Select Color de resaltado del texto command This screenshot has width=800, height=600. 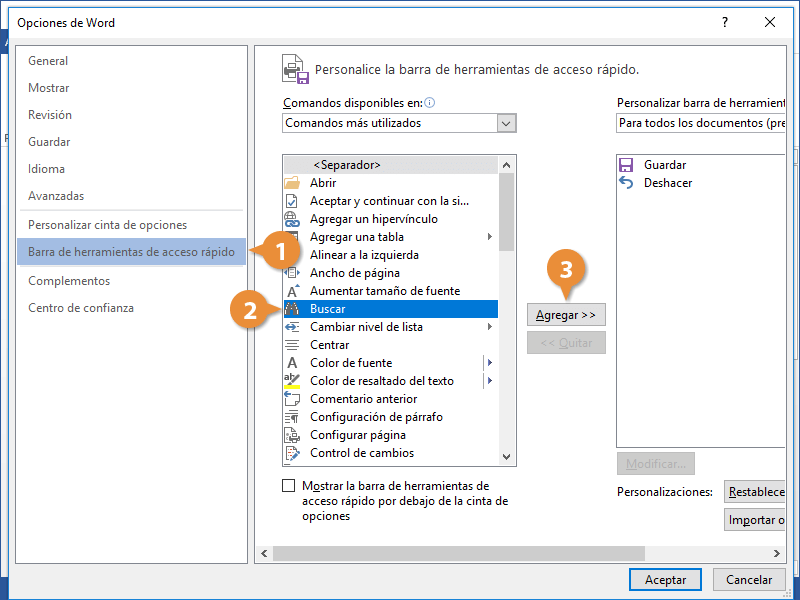point(381,381)
